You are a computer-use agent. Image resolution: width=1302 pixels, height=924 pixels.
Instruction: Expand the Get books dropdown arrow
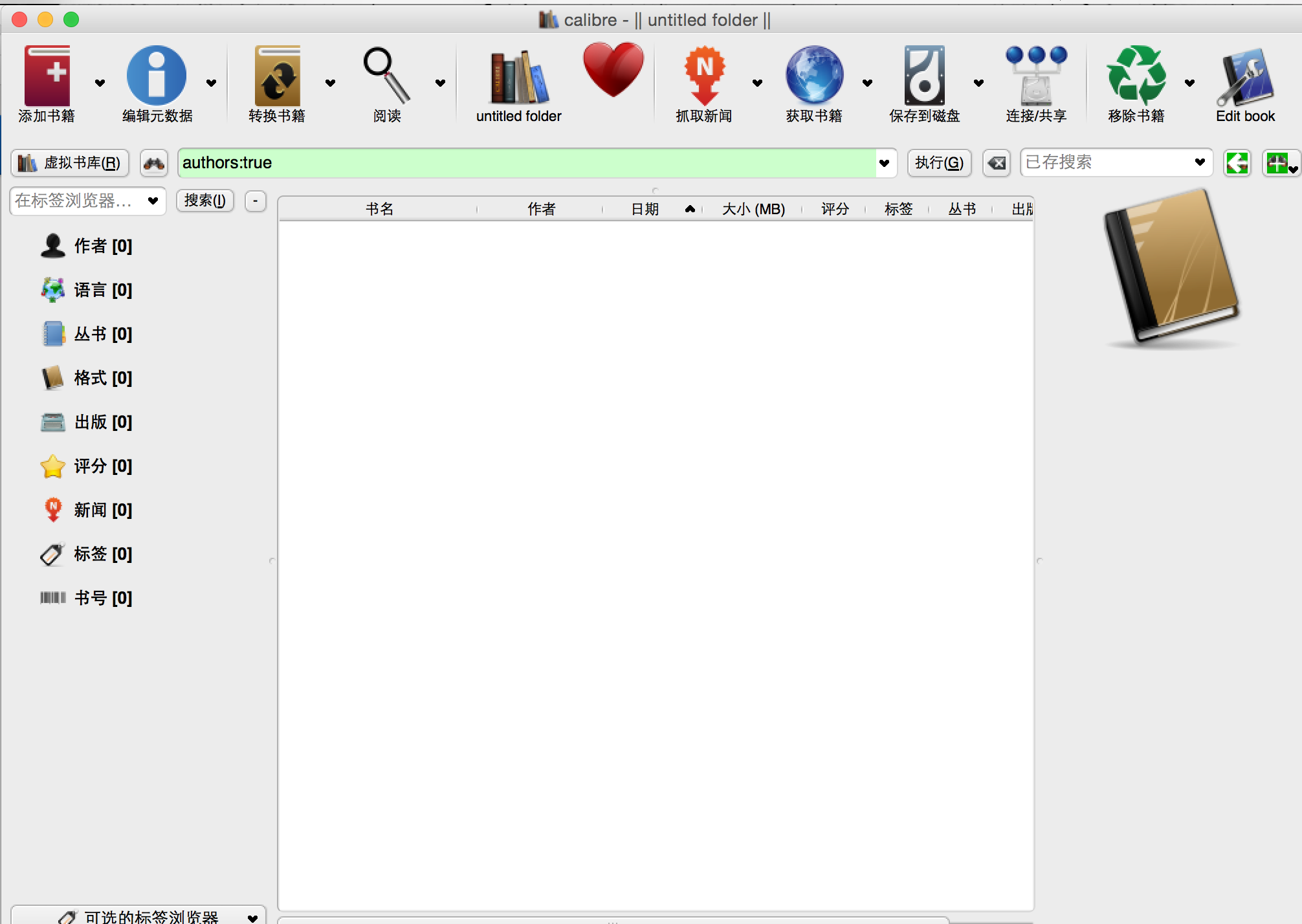coord(867,83)
